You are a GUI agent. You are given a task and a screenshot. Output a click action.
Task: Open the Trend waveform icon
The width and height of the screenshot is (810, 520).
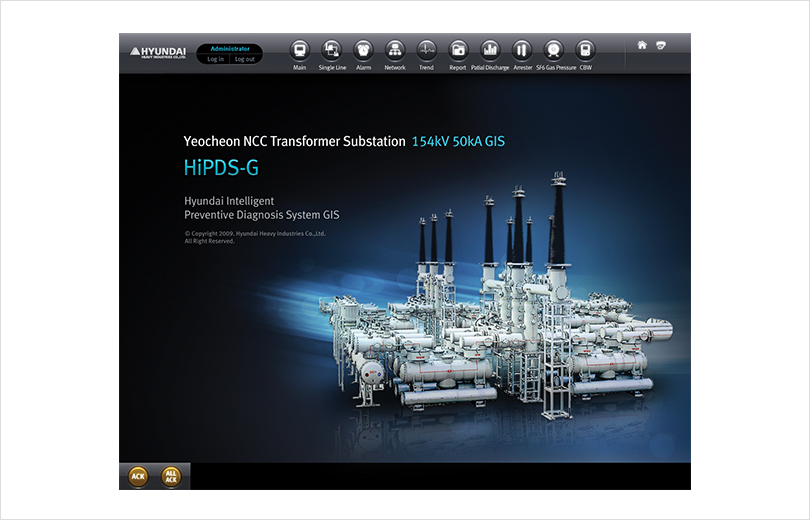pyautogui.click(x=427, y=51)
